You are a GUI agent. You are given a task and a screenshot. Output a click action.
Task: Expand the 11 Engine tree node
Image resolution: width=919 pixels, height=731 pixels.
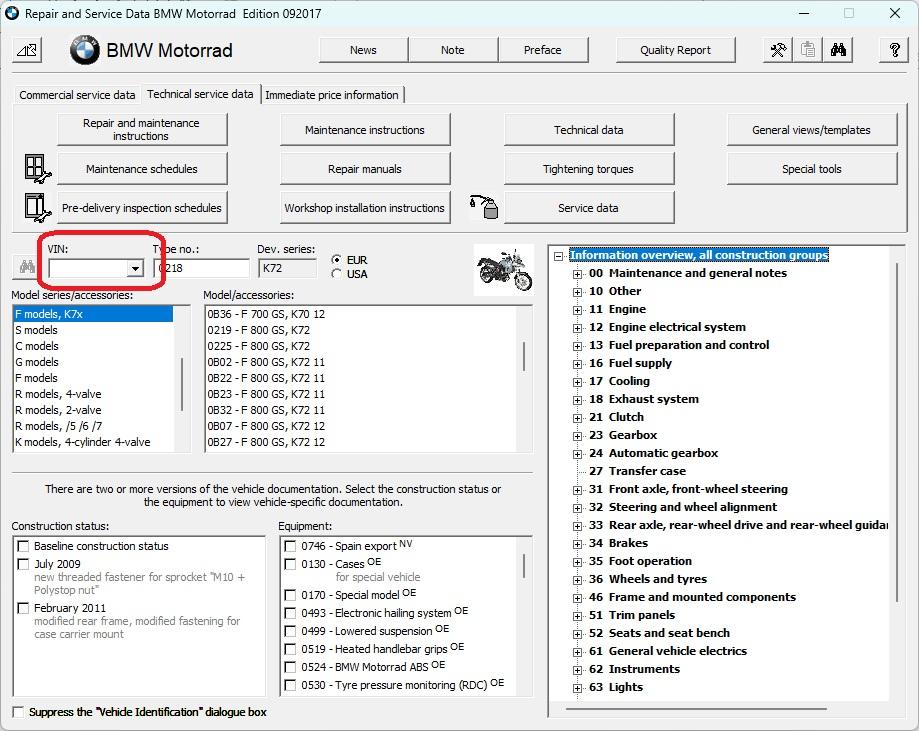[x=577, y=310]
